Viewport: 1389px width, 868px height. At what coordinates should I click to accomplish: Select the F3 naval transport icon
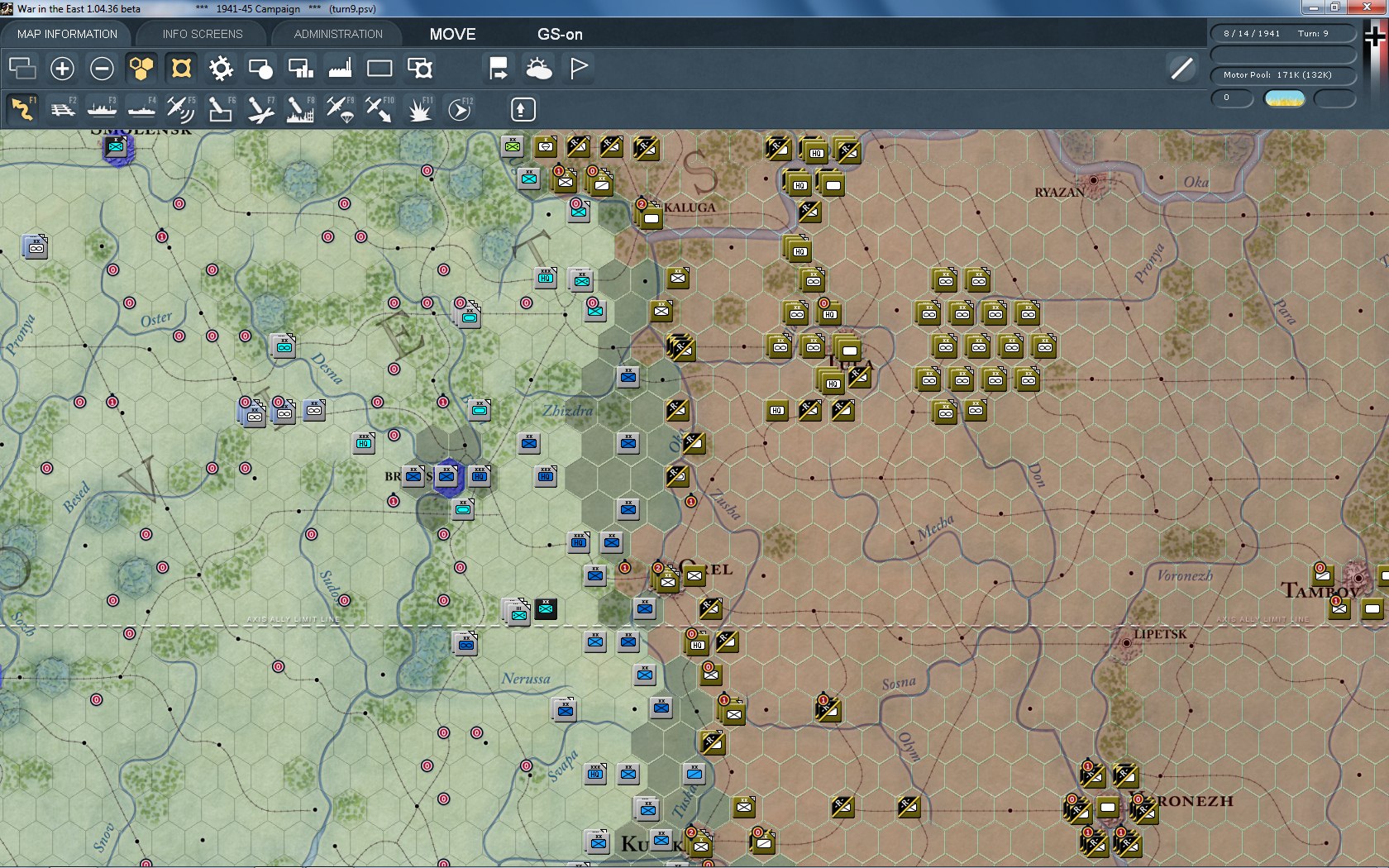click(x=102, y=109)
